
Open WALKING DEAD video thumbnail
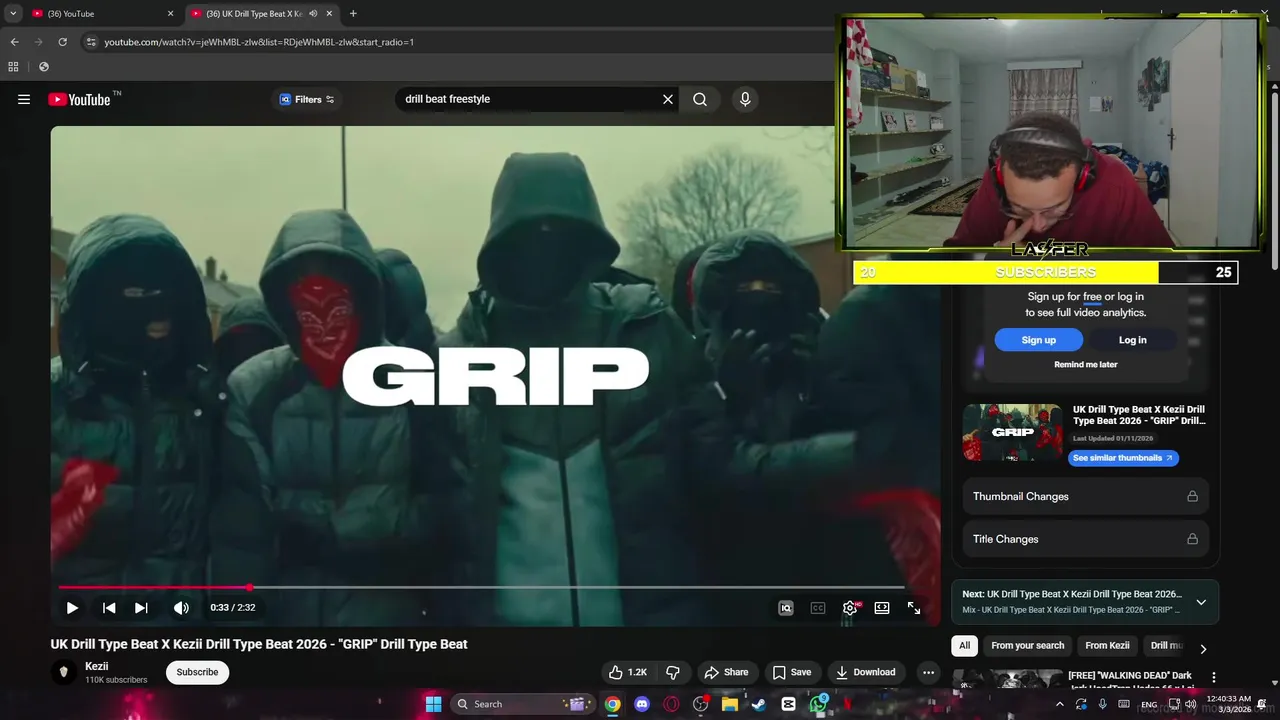click(x=1007, y=680)
